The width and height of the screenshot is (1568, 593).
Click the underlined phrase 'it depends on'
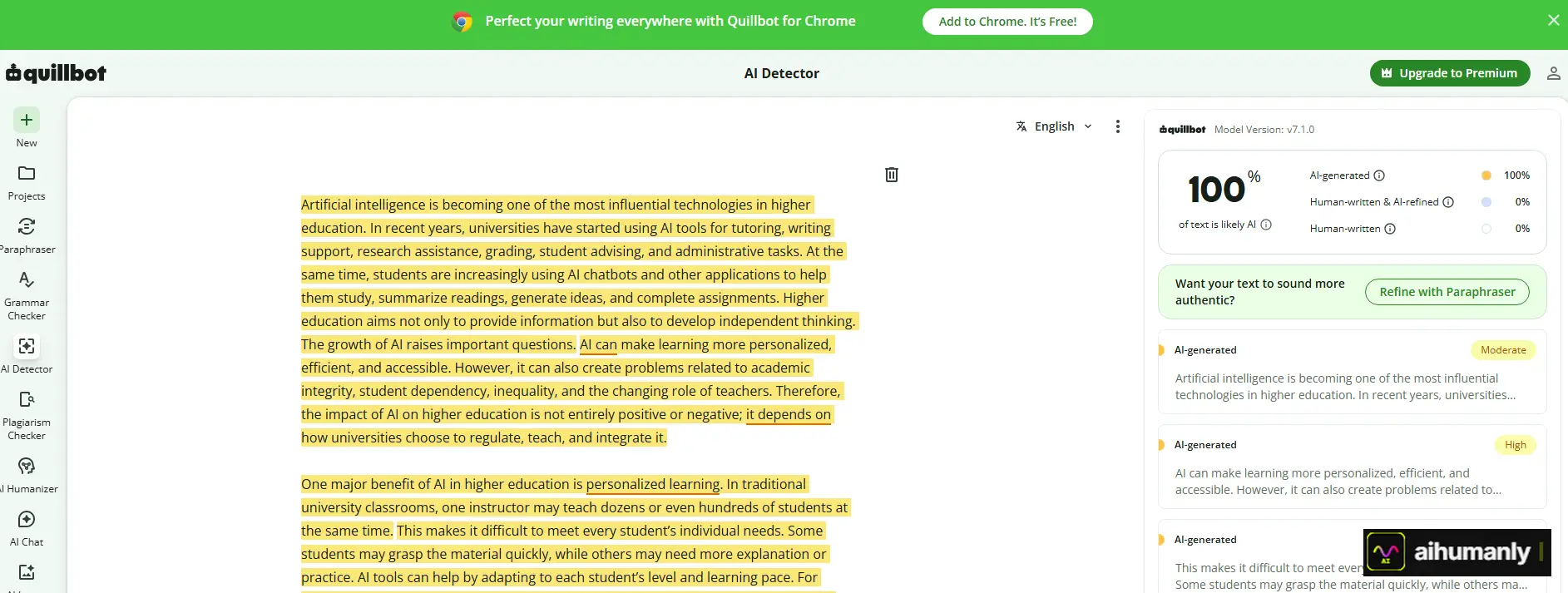(x=789, y=414)
